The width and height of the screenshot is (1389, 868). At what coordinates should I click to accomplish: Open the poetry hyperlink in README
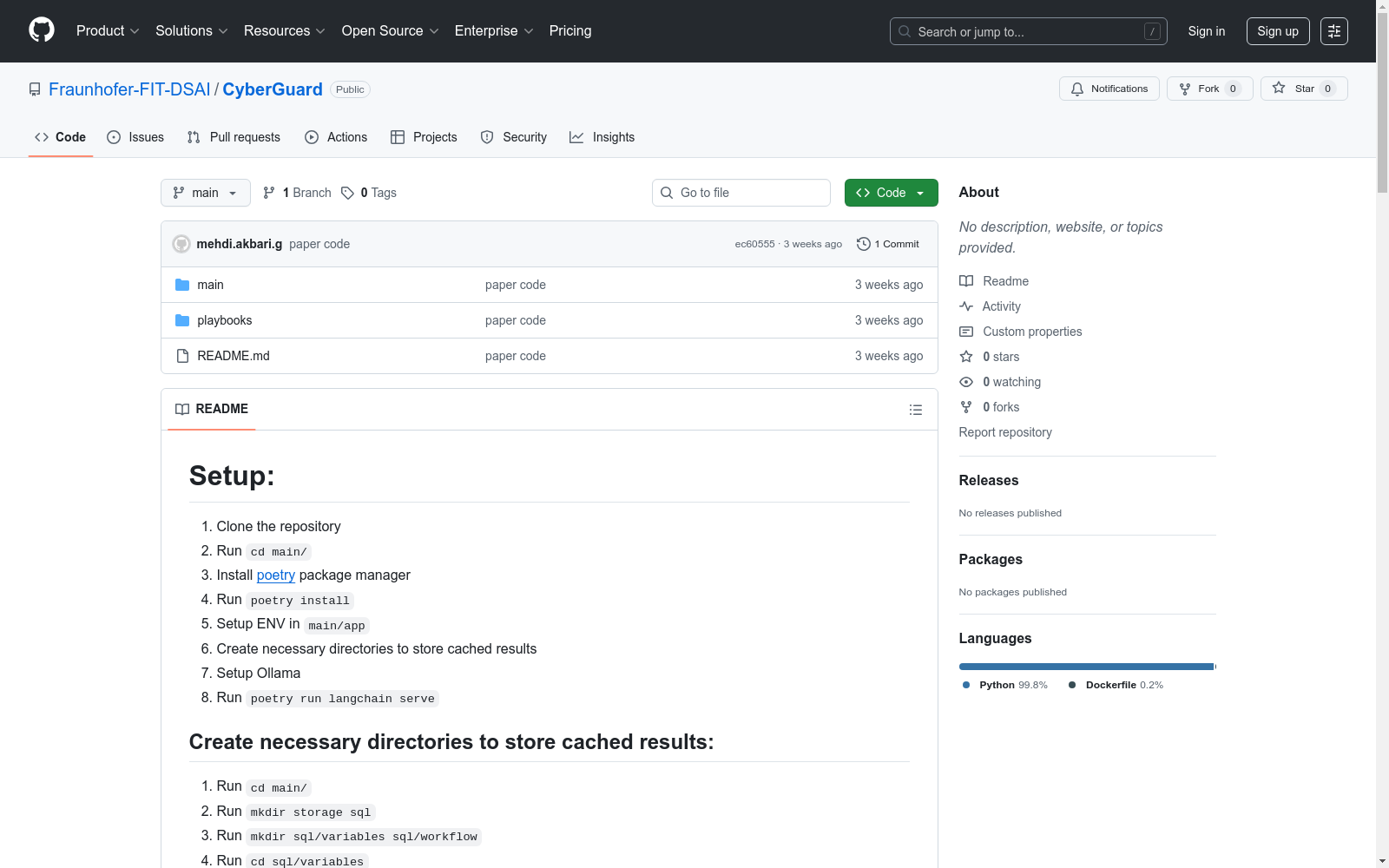point(276,575)
